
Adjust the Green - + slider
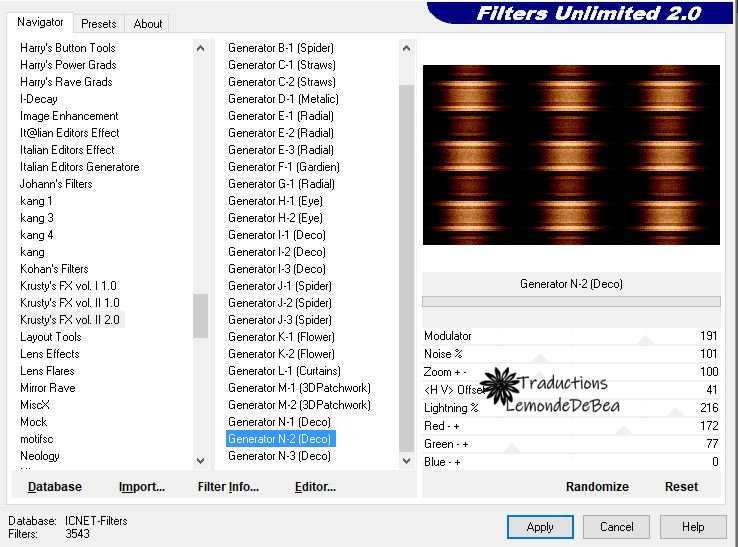point(570,444)
